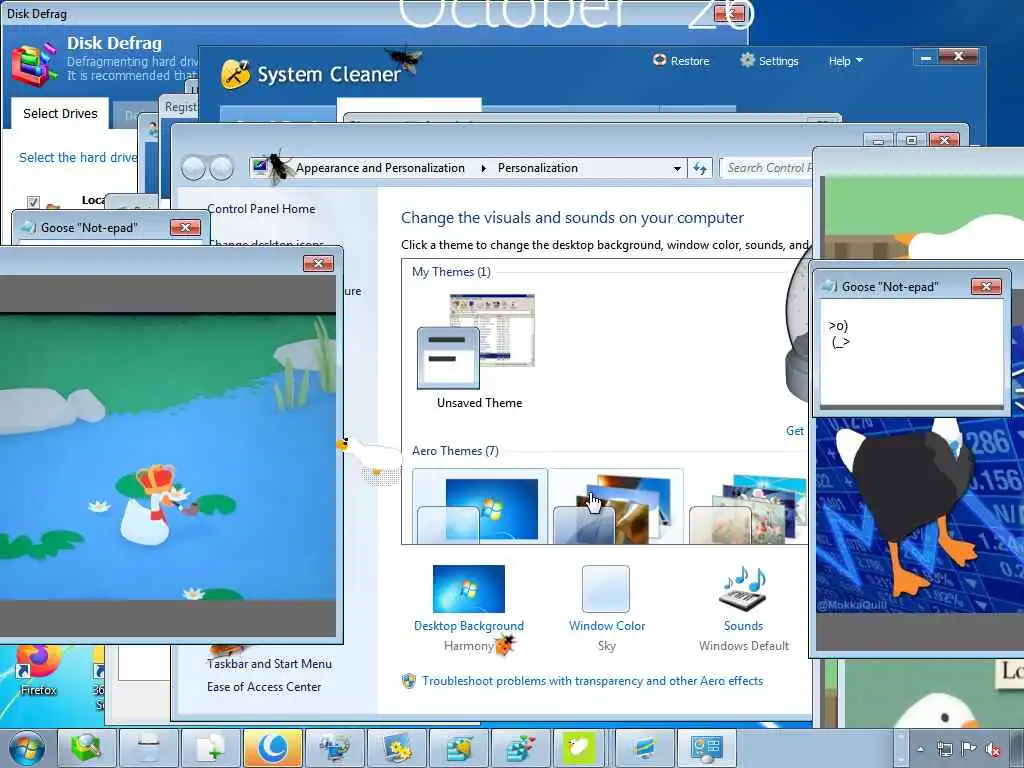Image resolution: width=1024 pixels, height=768 pixels.
Task: Click the Window Color link text
Action: (607, 626)
